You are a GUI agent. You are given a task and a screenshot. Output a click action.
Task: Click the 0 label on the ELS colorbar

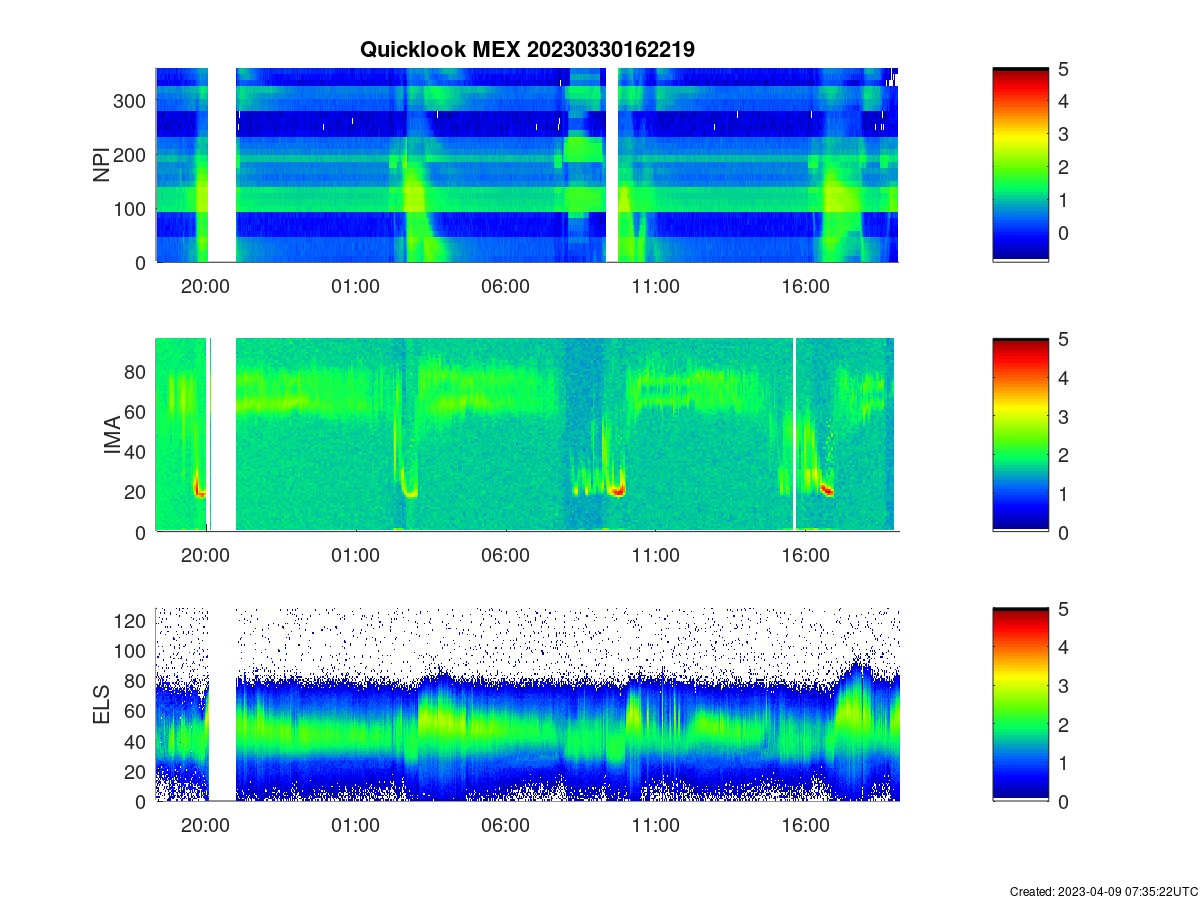click(1065, 801)
